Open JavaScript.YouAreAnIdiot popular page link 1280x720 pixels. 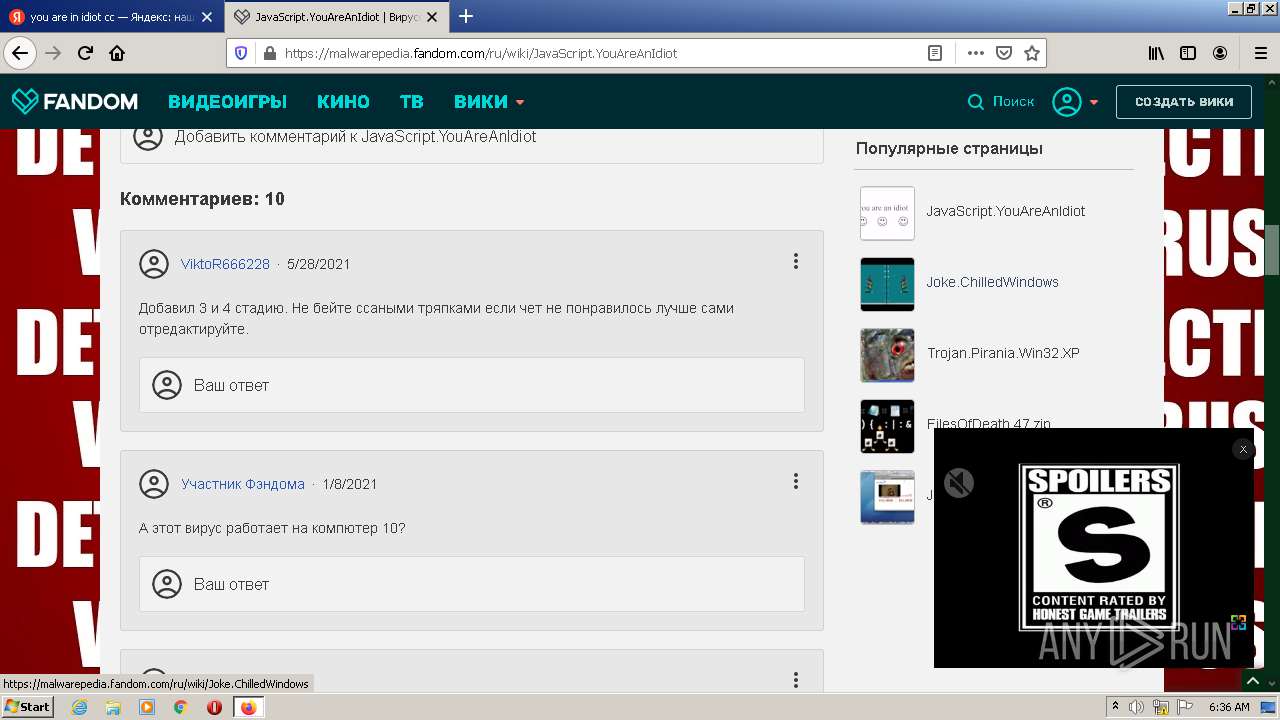pos(1005,211)
